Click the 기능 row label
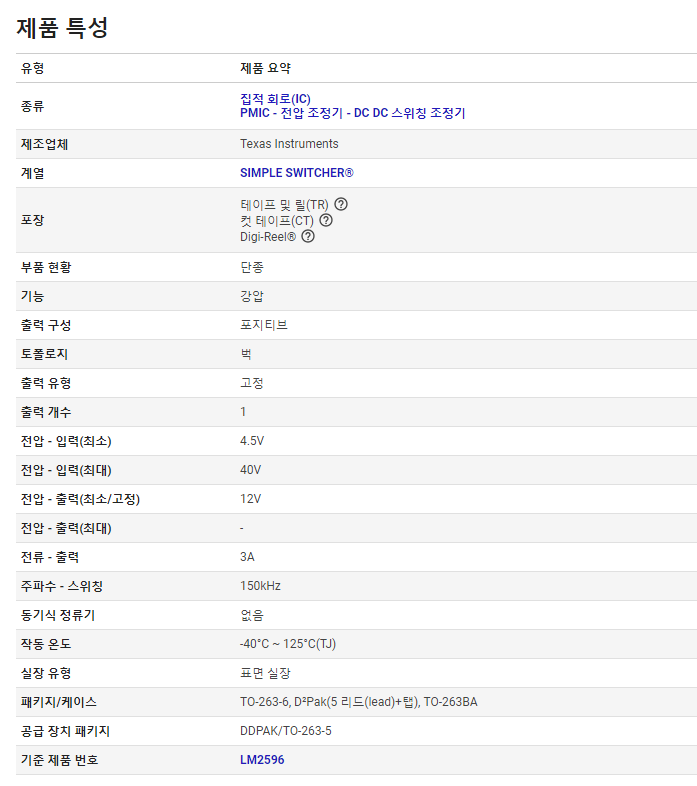The image size is (697, 786). [x=33, y=296]
